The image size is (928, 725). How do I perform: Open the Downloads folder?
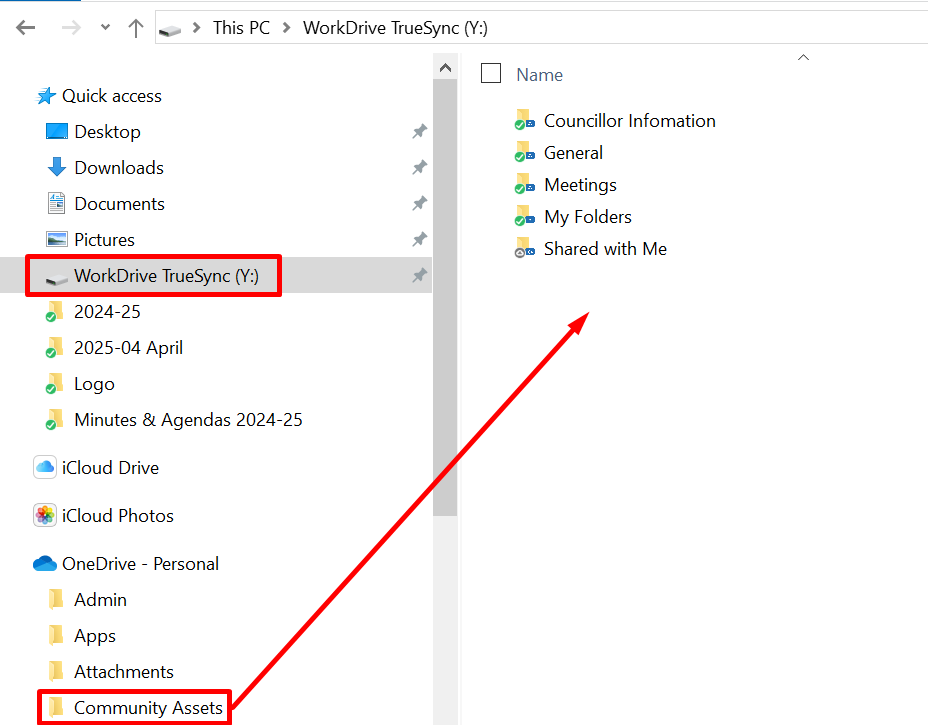pyautogui.click(x=119, y=167)
